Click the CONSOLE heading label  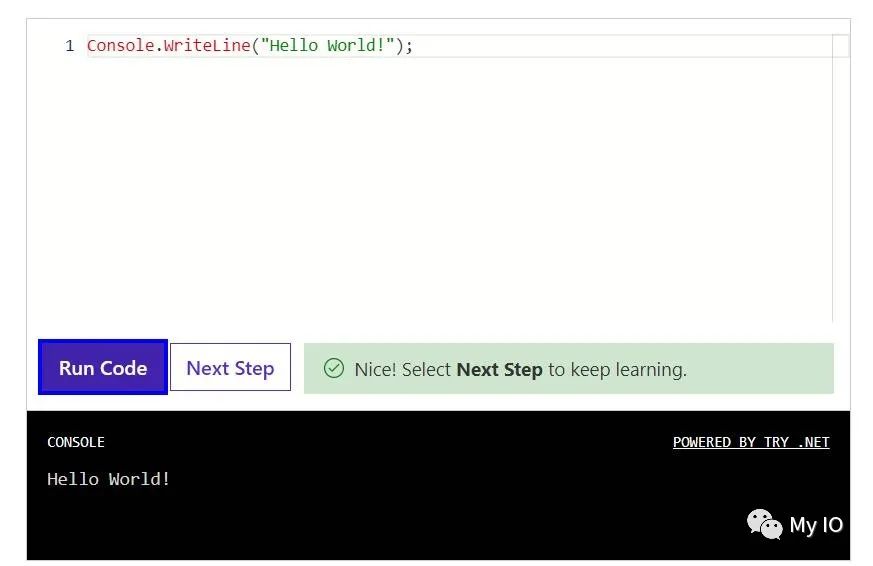(x=76, y=442)
